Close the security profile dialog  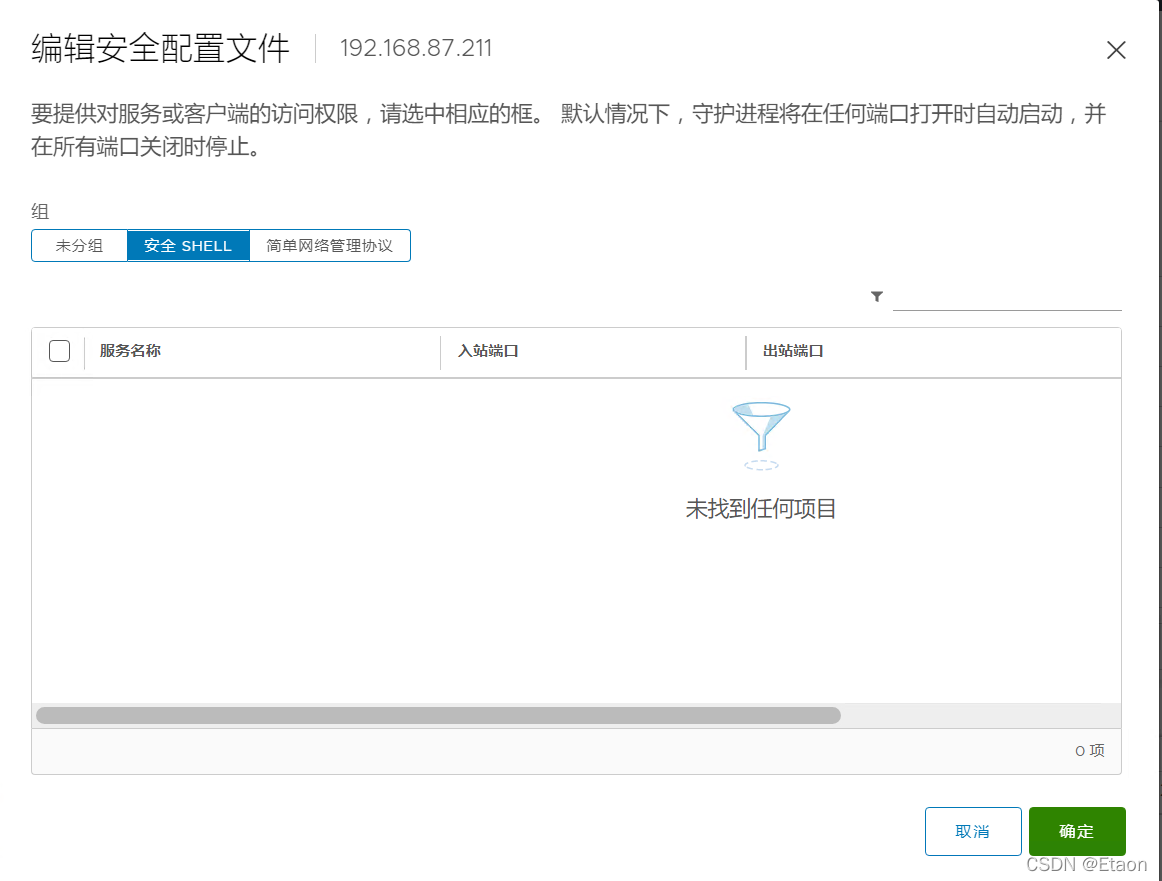1116,50
